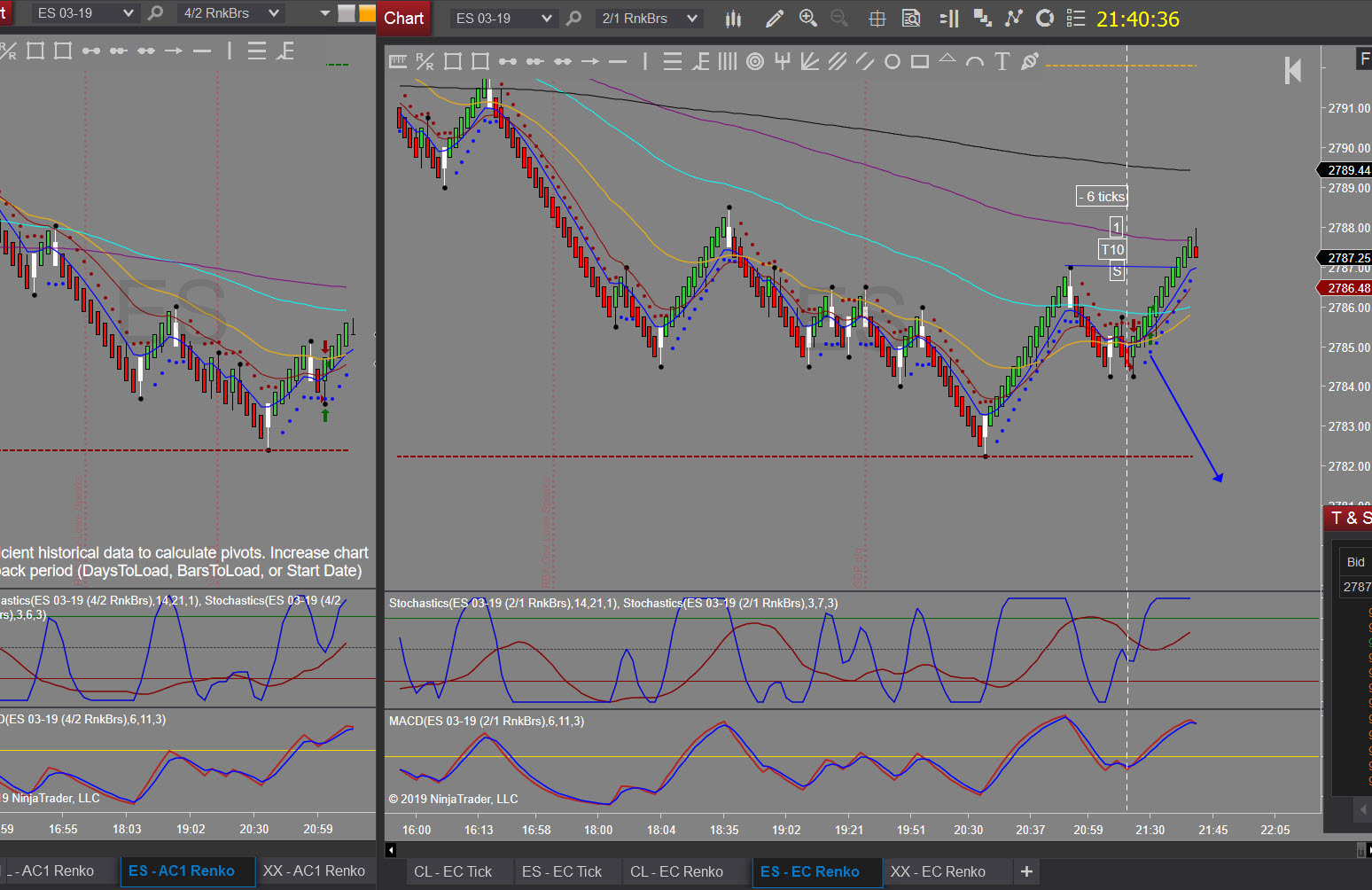Click instrument search magnifier in right chart
This screenshot has width=1372, height=890.
click(574, 18)
